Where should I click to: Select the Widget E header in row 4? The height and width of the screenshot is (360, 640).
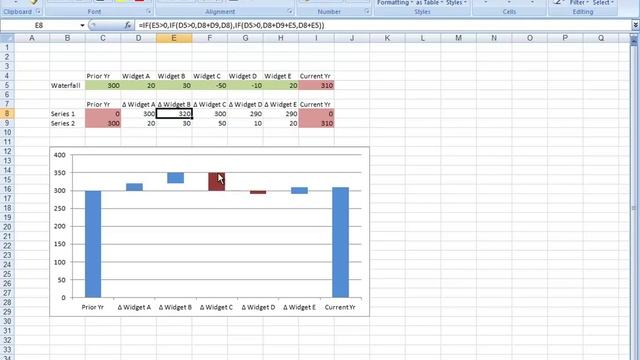click(x=281, y=76)
